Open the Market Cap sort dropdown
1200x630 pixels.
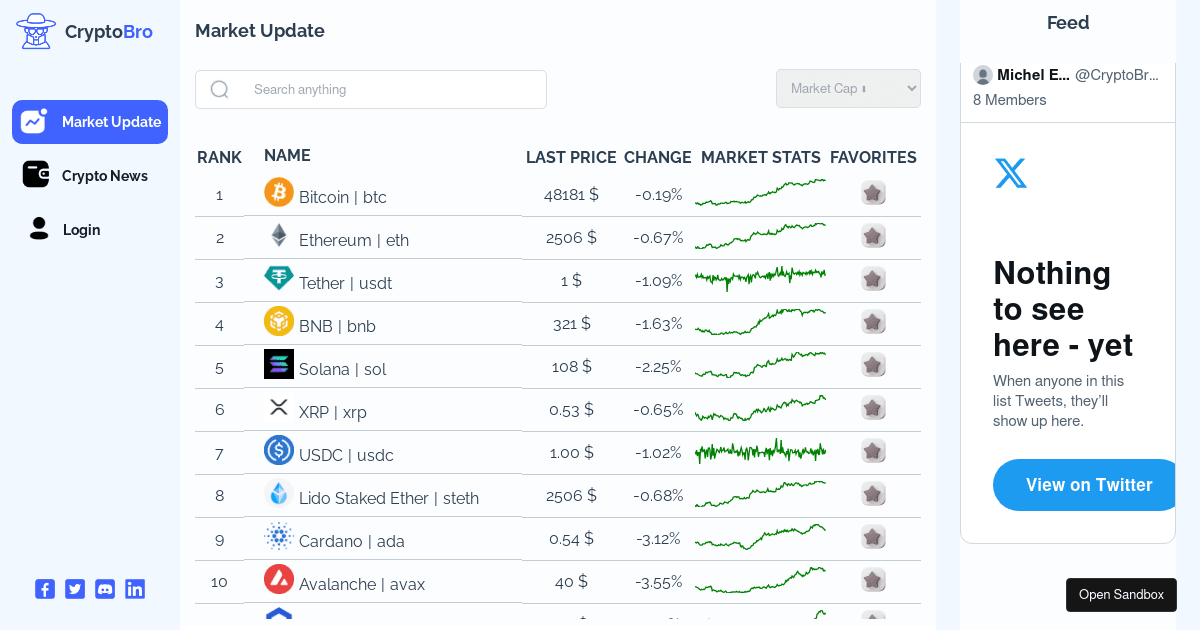pos(848,88)
